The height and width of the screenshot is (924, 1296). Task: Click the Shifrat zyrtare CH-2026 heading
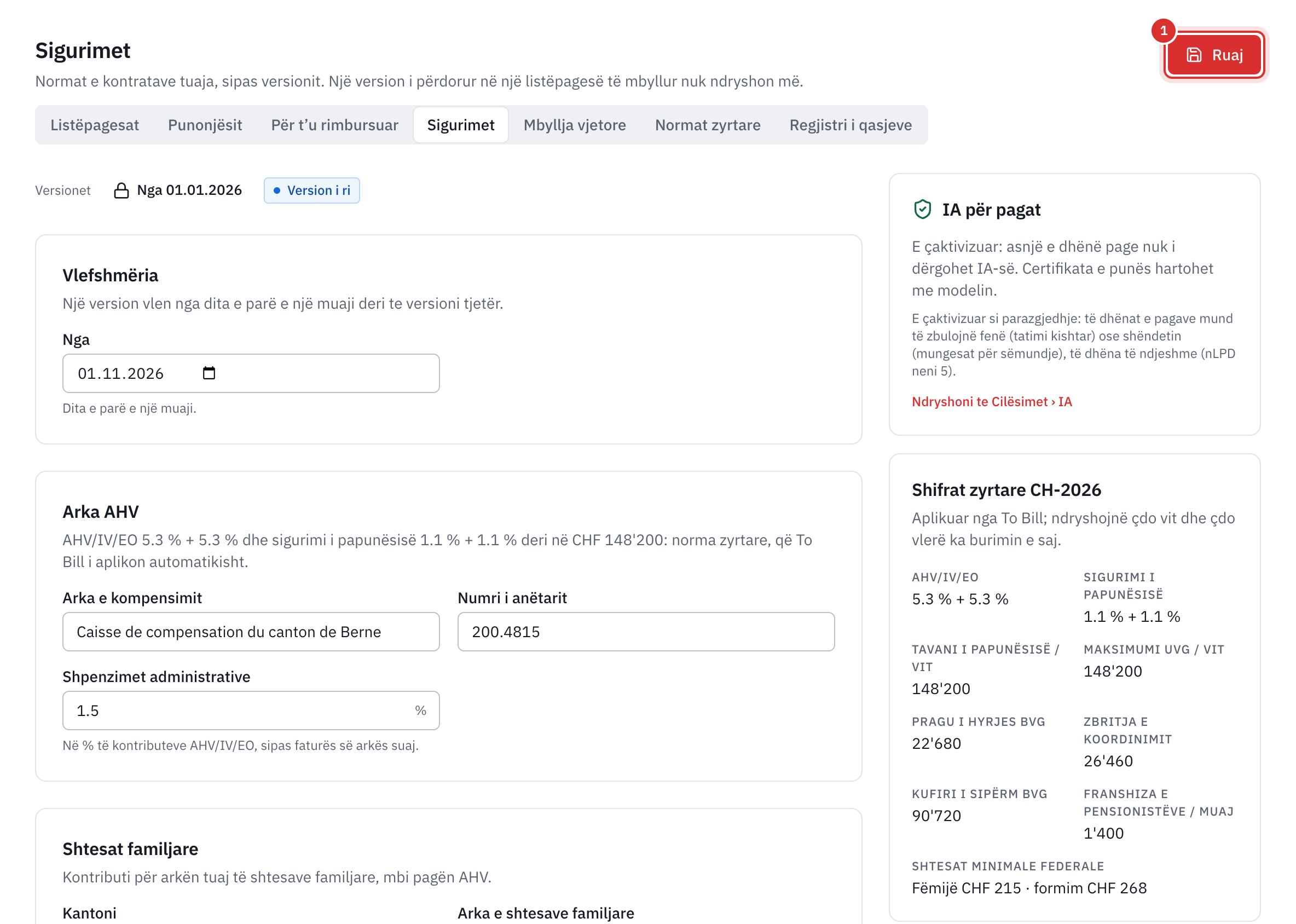(x=1006, y=489)
